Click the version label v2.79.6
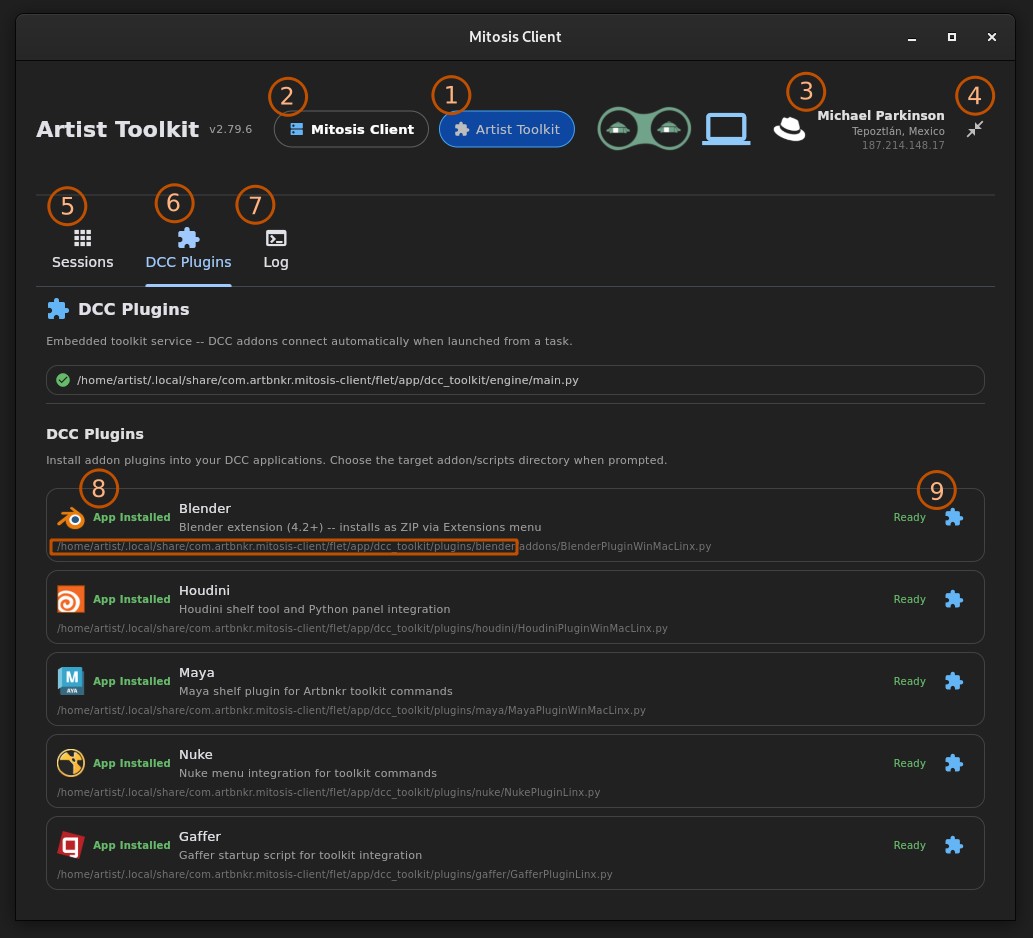Screen dimensions: 1033x938 coord(231,129)
